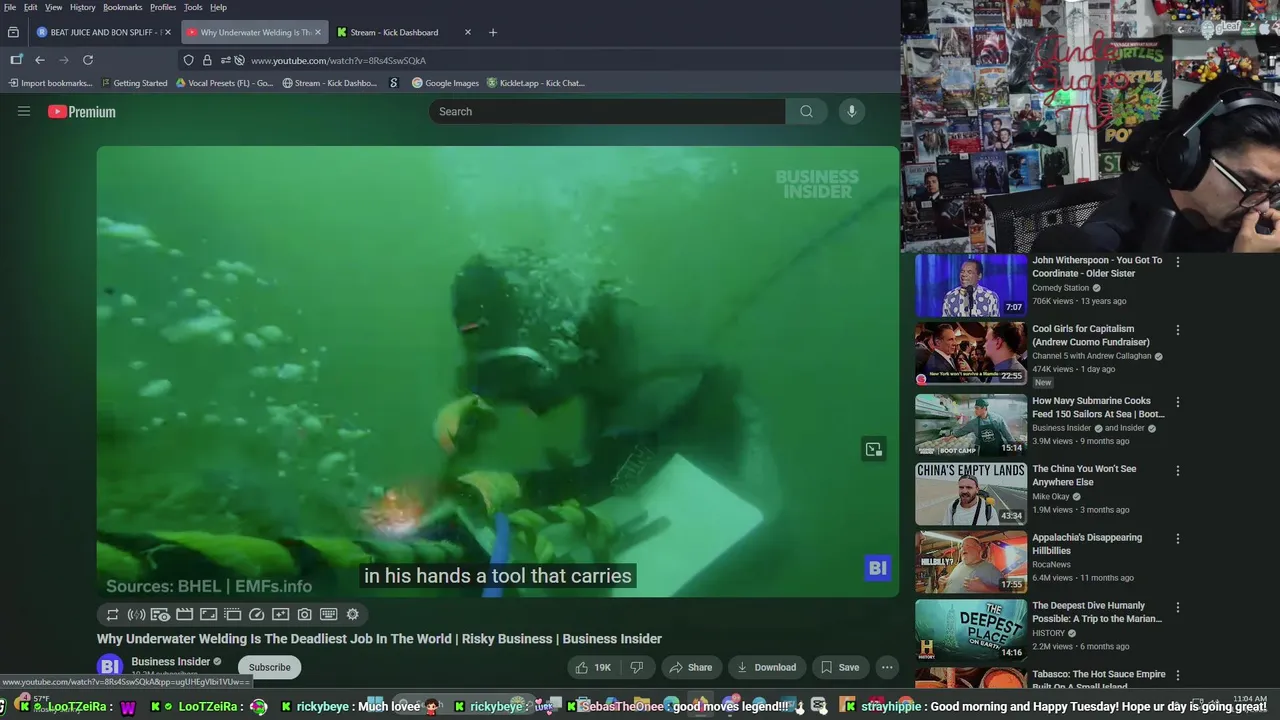Open Google Images bookmark
Screen dimensions: 1280x720
tap(445, 83)
